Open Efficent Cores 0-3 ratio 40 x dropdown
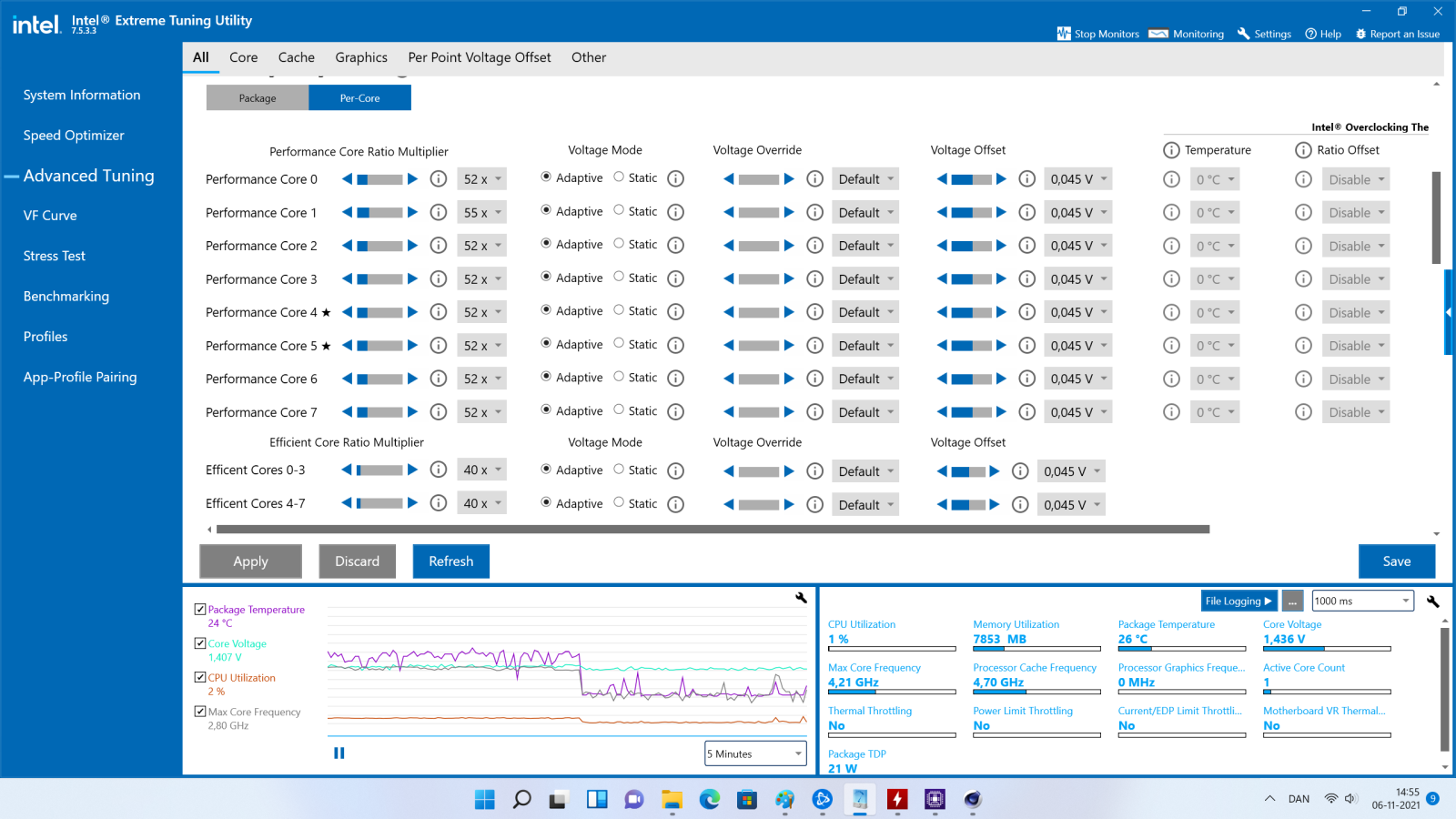The width and height of the screenshot is (1456, 819). [482, 470]
